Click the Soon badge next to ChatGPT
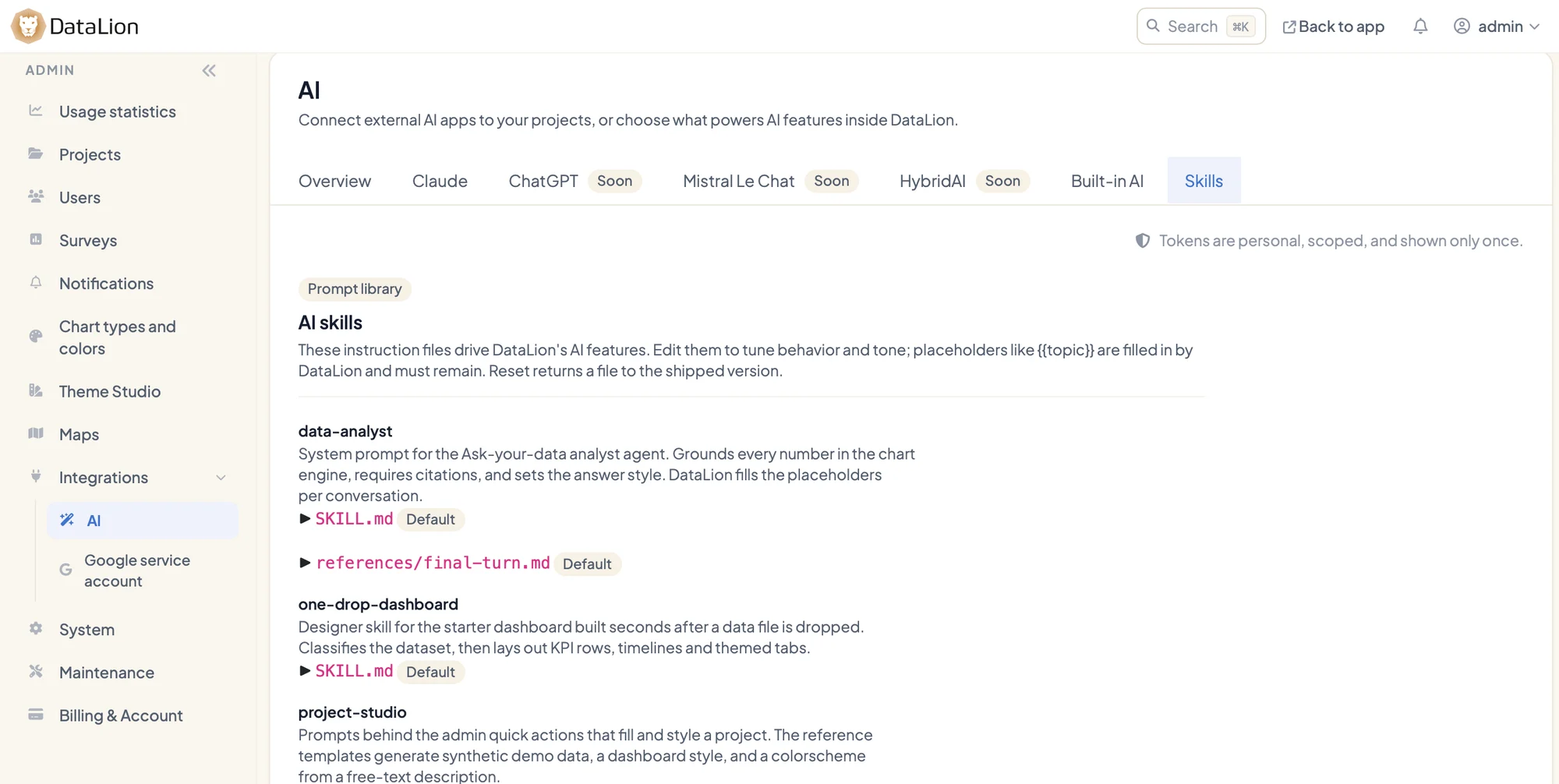1559x784 pixels. point(614,181)
